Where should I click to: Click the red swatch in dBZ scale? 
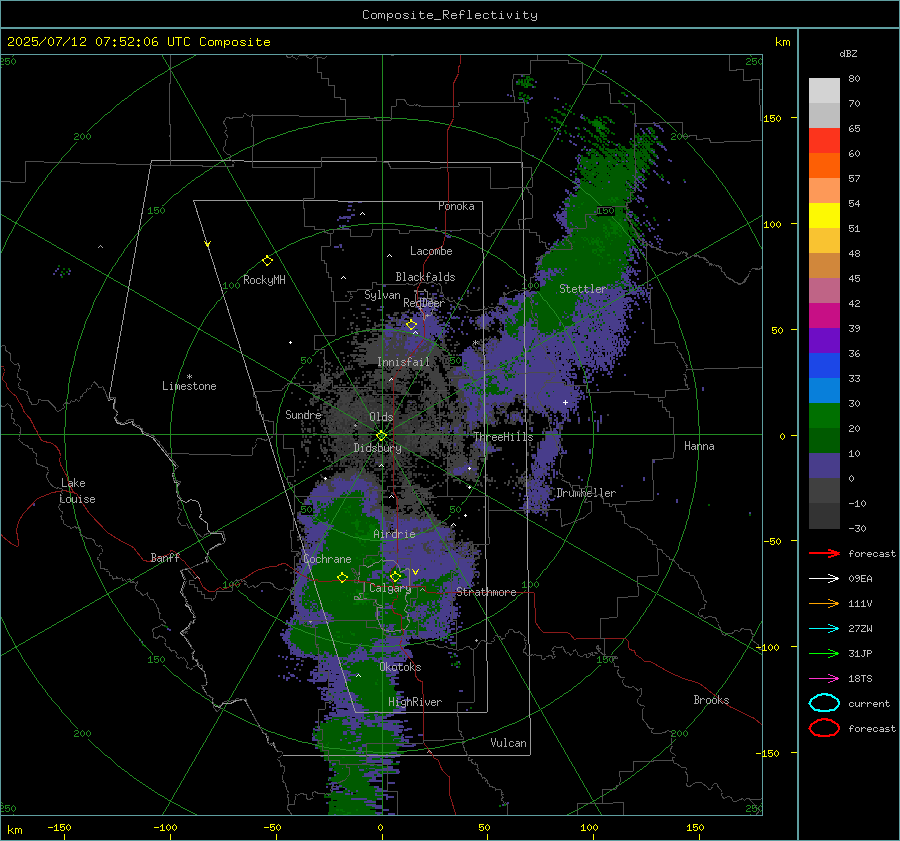(824, 140)
